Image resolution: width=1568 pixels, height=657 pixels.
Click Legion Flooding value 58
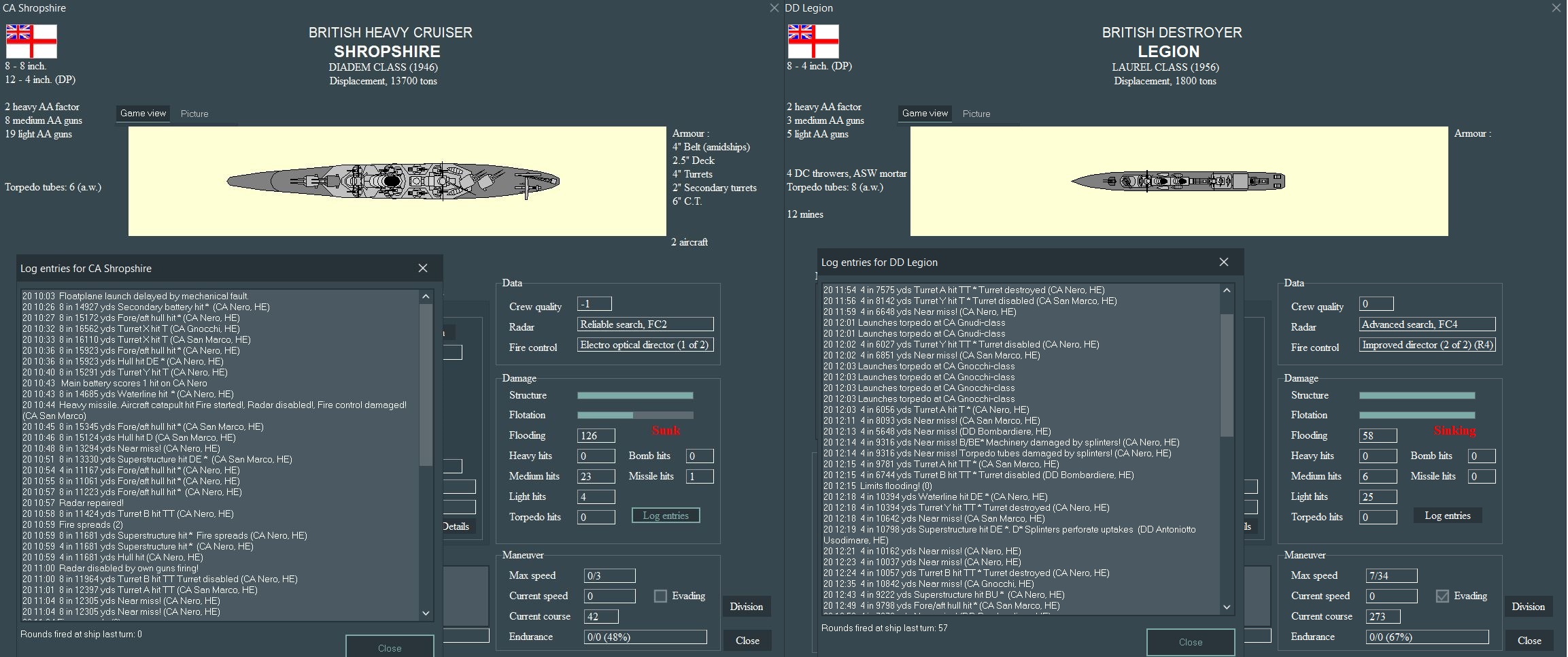coord(1378,435)
